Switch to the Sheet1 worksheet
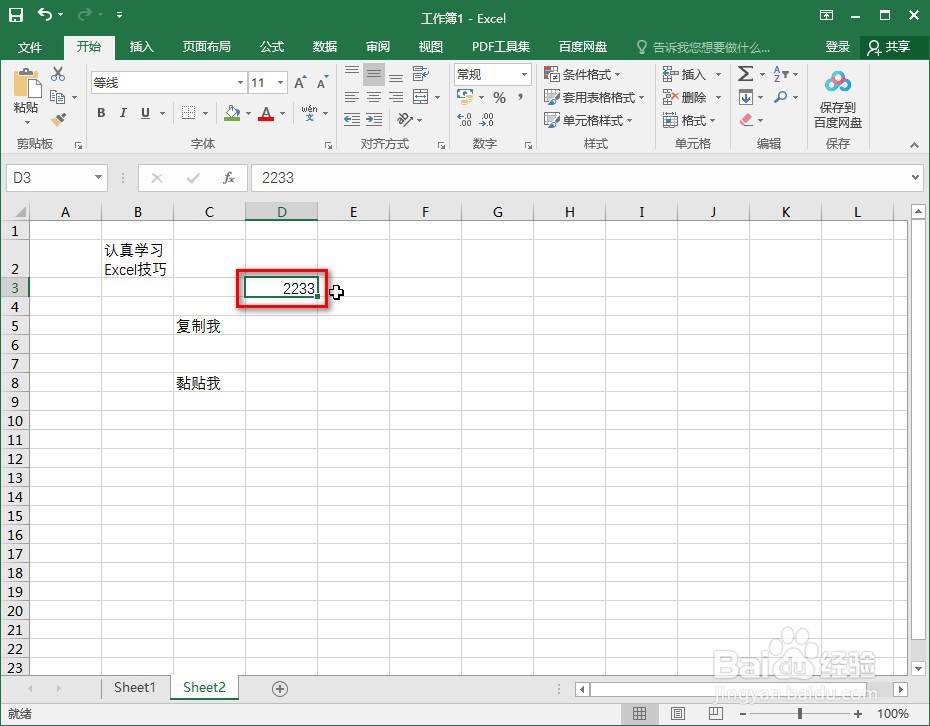Viewport: 930px width, 726px height. point(135,688)
